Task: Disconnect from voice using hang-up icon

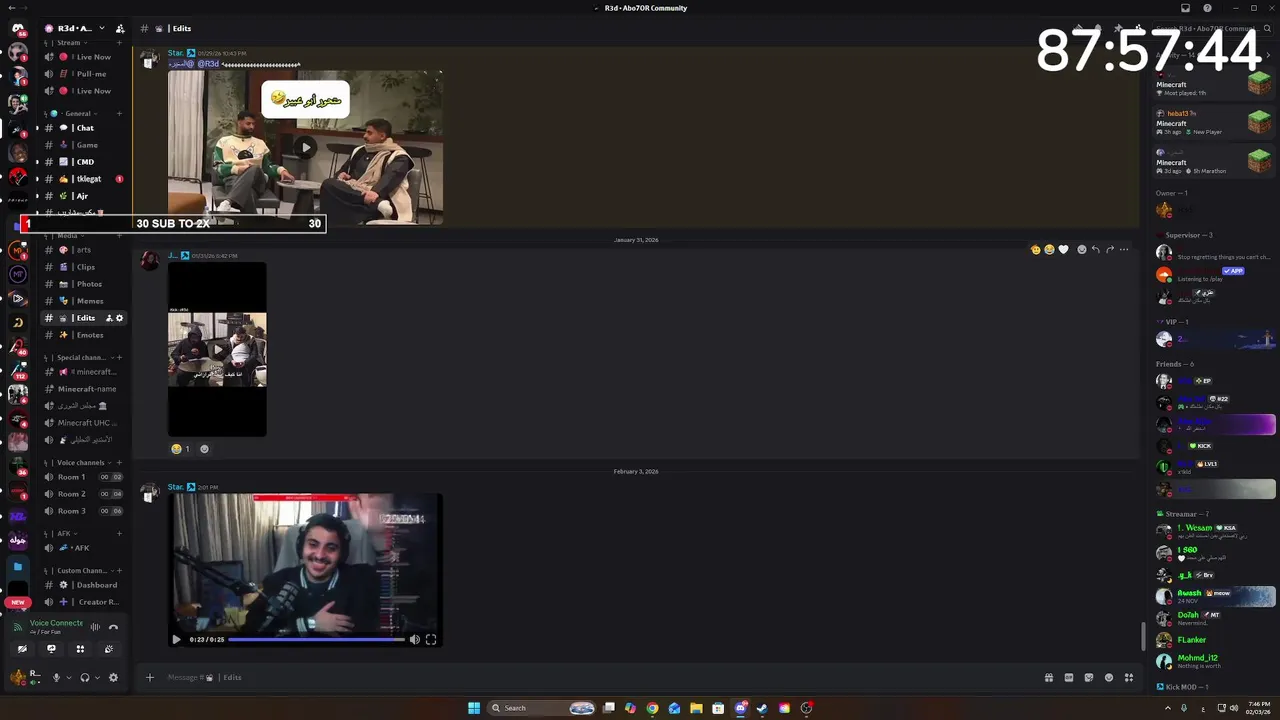Action: [x=113, y=627]
